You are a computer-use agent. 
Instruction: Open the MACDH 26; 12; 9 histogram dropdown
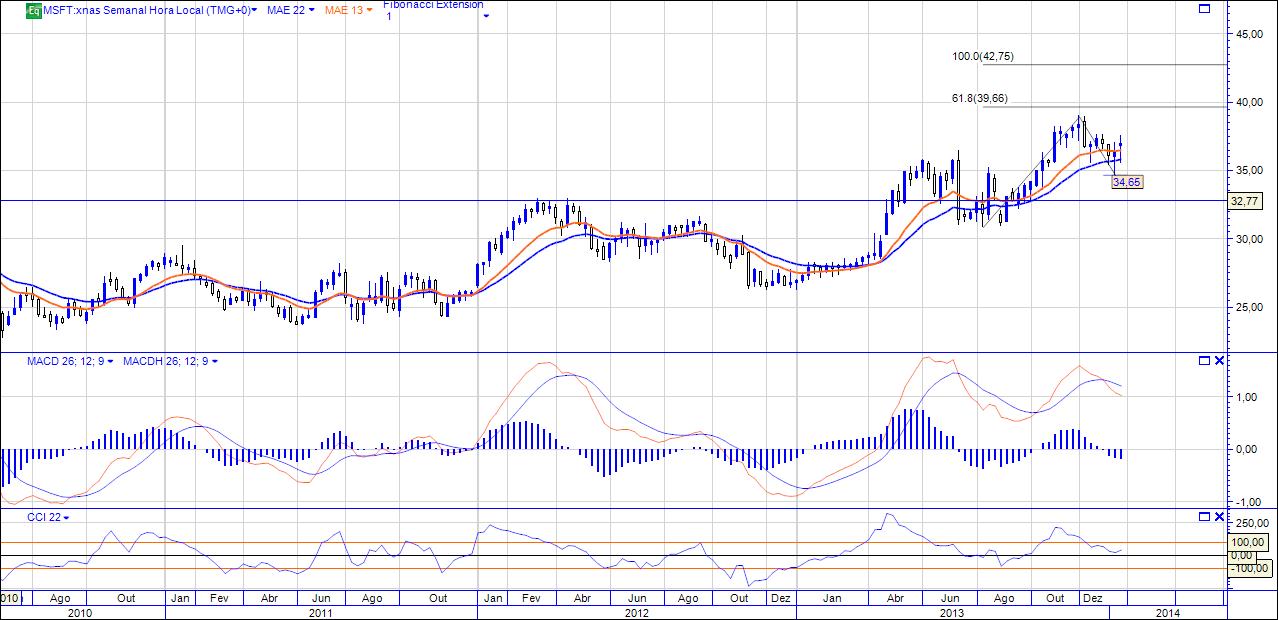pos(214,361)
